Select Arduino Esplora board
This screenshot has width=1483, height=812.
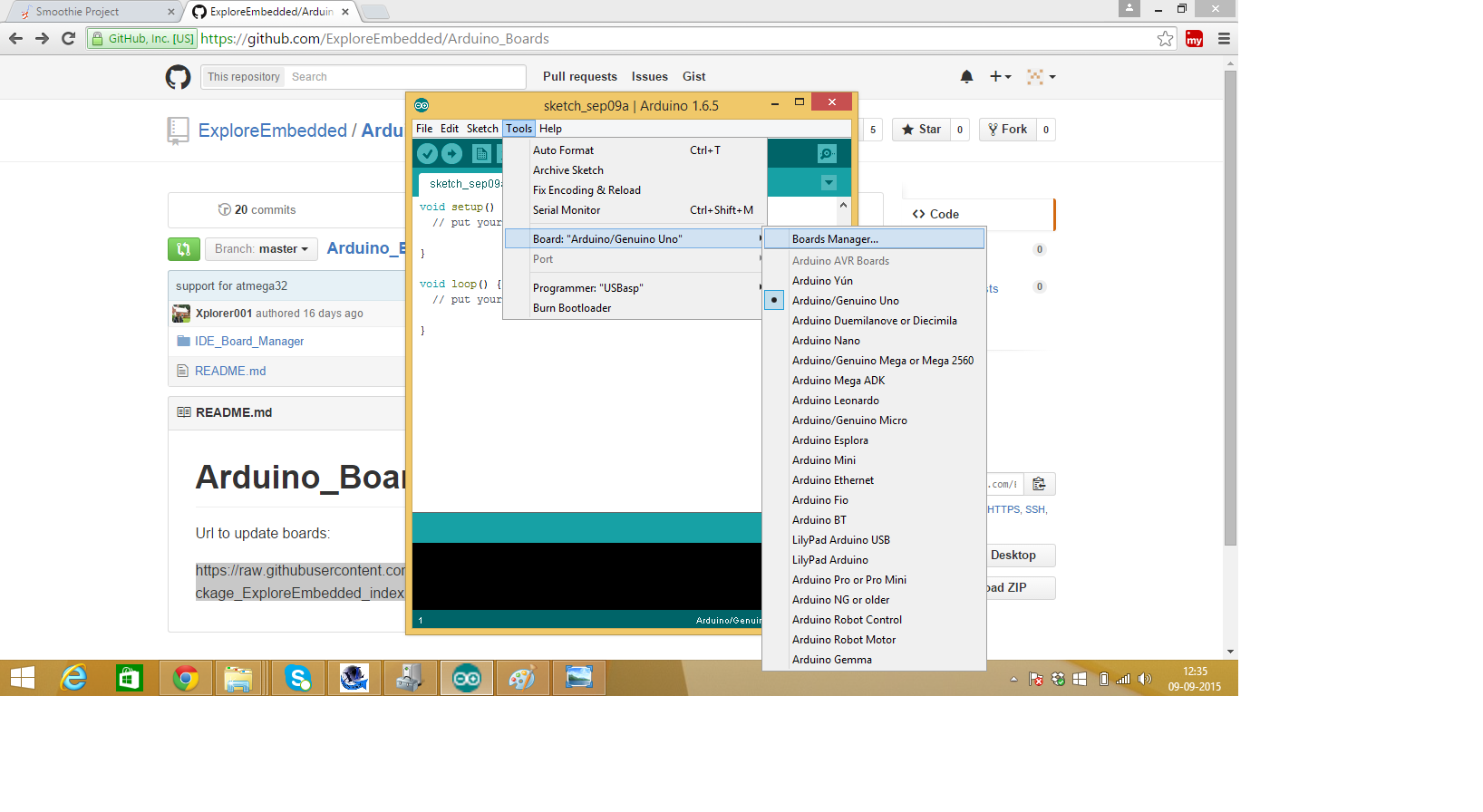(x=830, y=440)
